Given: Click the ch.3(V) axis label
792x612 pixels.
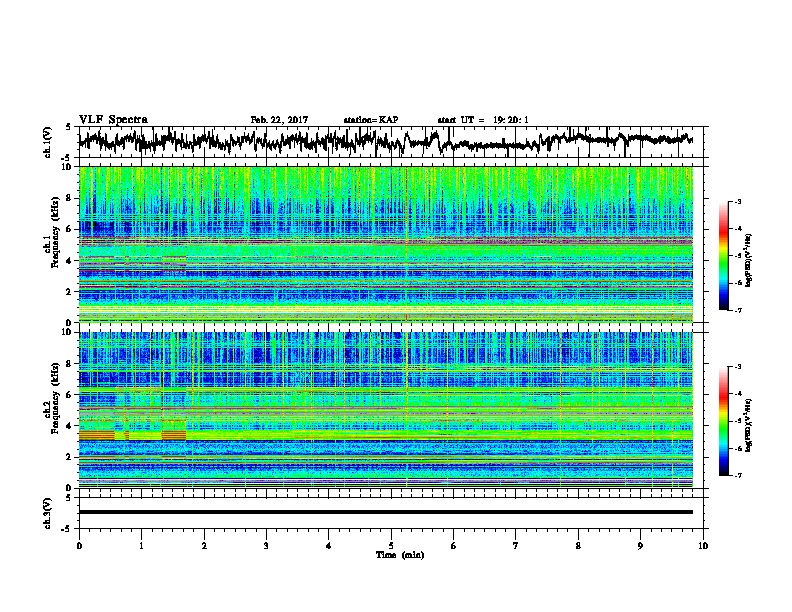Looking at the screenshot, I should [x=48, y=513].
